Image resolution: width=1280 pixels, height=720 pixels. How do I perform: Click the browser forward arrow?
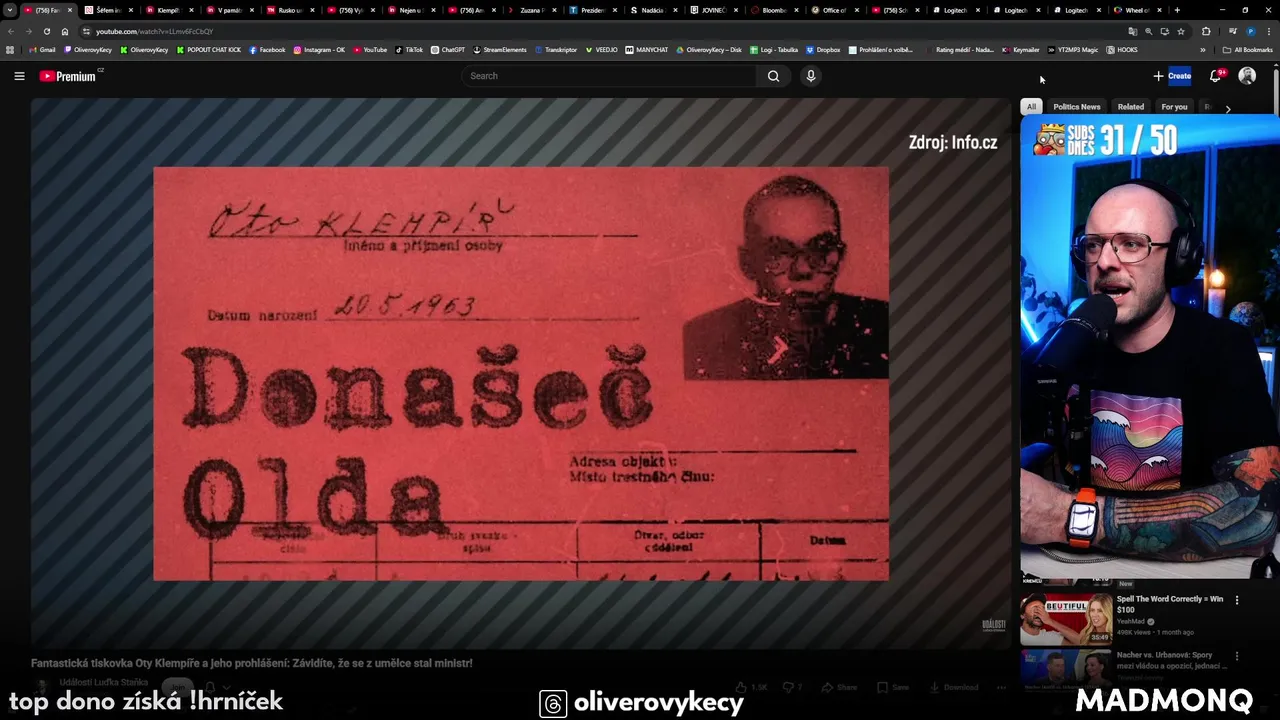pos(30,31)
